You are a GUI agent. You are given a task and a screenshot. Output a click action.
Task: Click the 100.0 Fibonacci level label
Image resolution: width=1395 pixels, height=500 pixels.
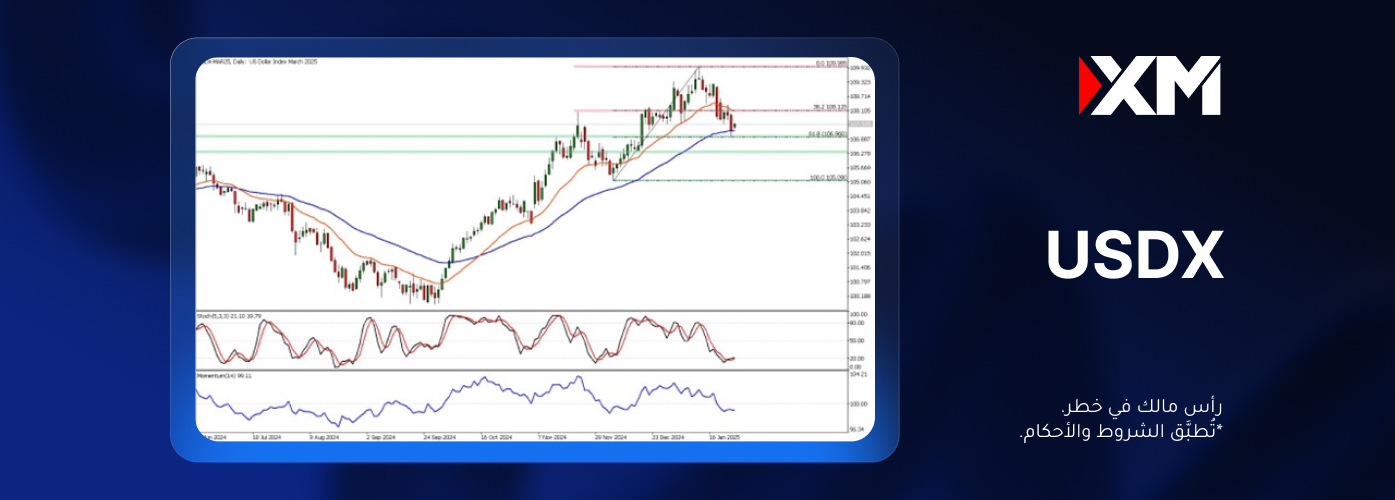(828, 177)
